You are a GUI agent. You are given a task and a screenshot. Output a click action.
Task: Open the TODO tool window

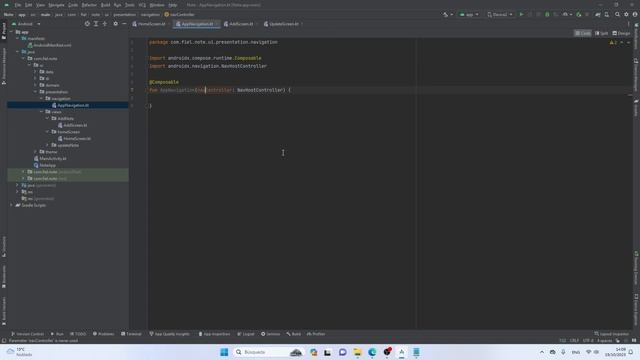pyautogui.click(x=78, y=334)
